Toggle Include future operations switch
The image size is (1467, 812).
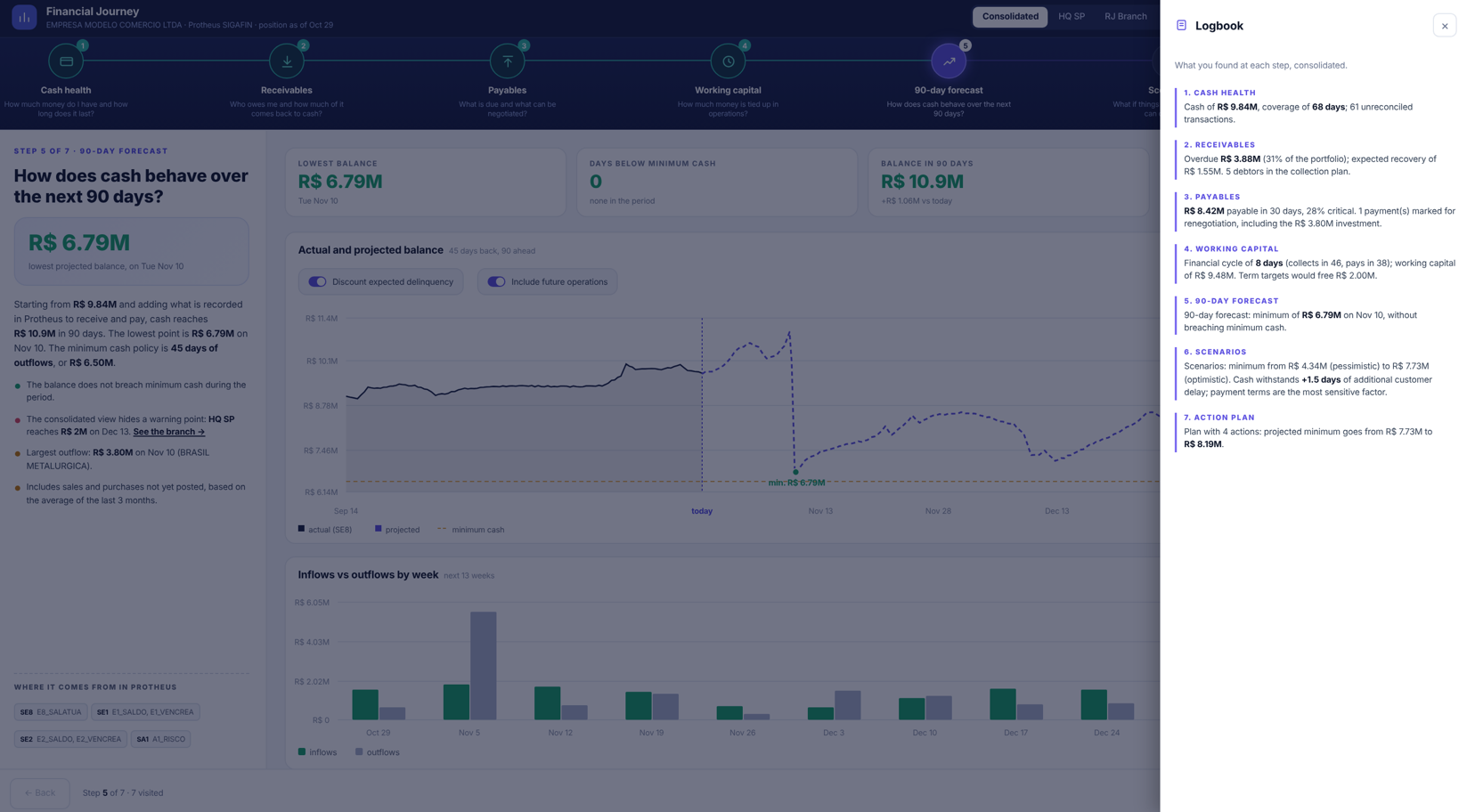[x=496, y=282]
